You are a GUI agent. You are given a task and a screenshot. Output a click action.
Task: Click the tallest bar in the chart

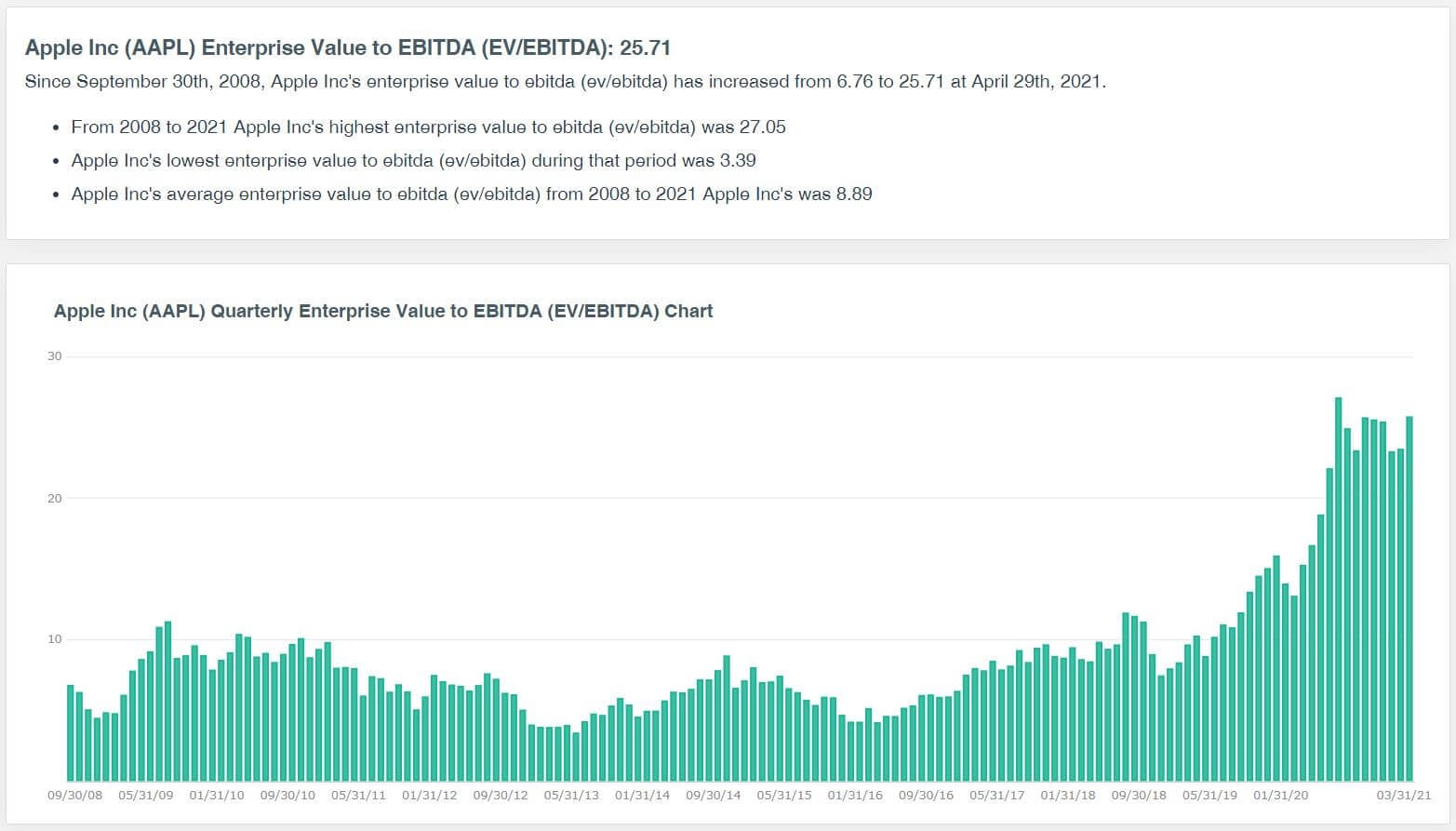pyautogui.click(x=1338, y=589)
